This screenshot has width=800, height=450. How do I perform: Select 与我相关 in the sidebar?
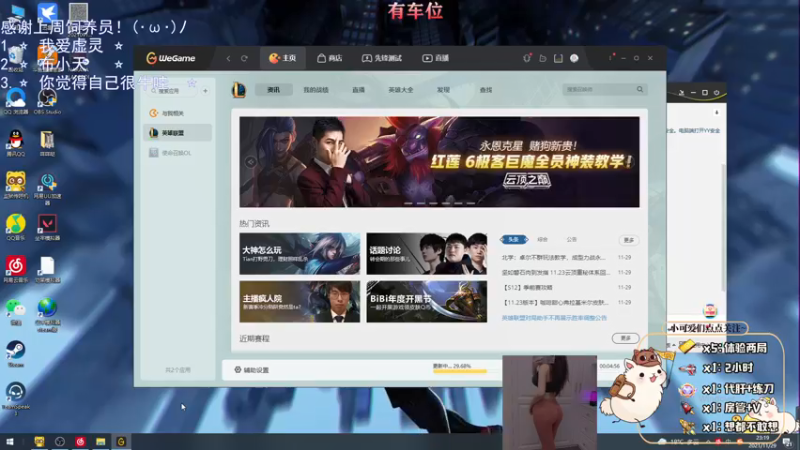[178, 113]
